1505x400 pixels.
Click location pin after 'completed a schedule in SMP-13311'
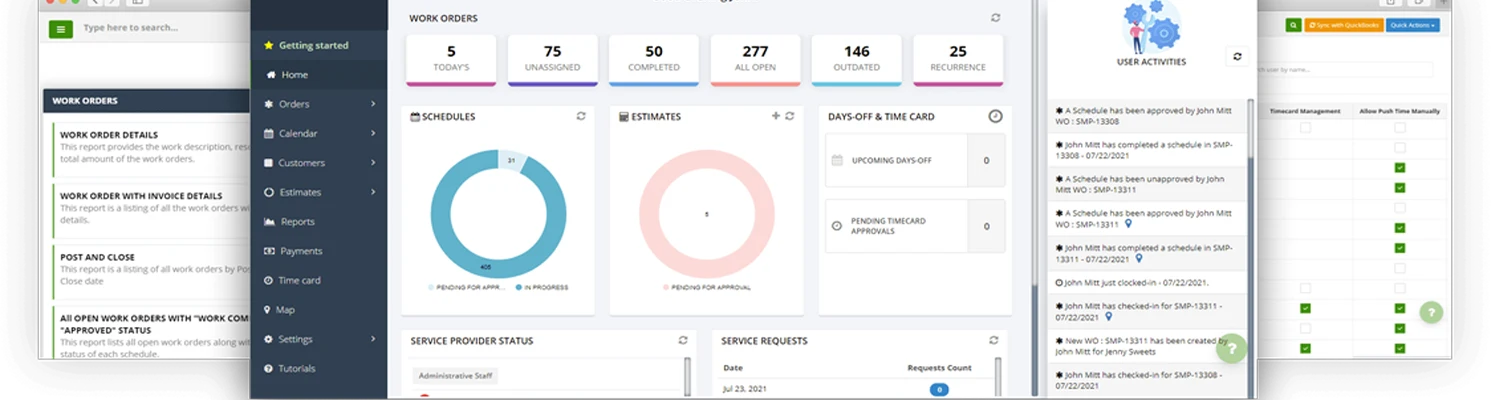[x=1138, y=258]
